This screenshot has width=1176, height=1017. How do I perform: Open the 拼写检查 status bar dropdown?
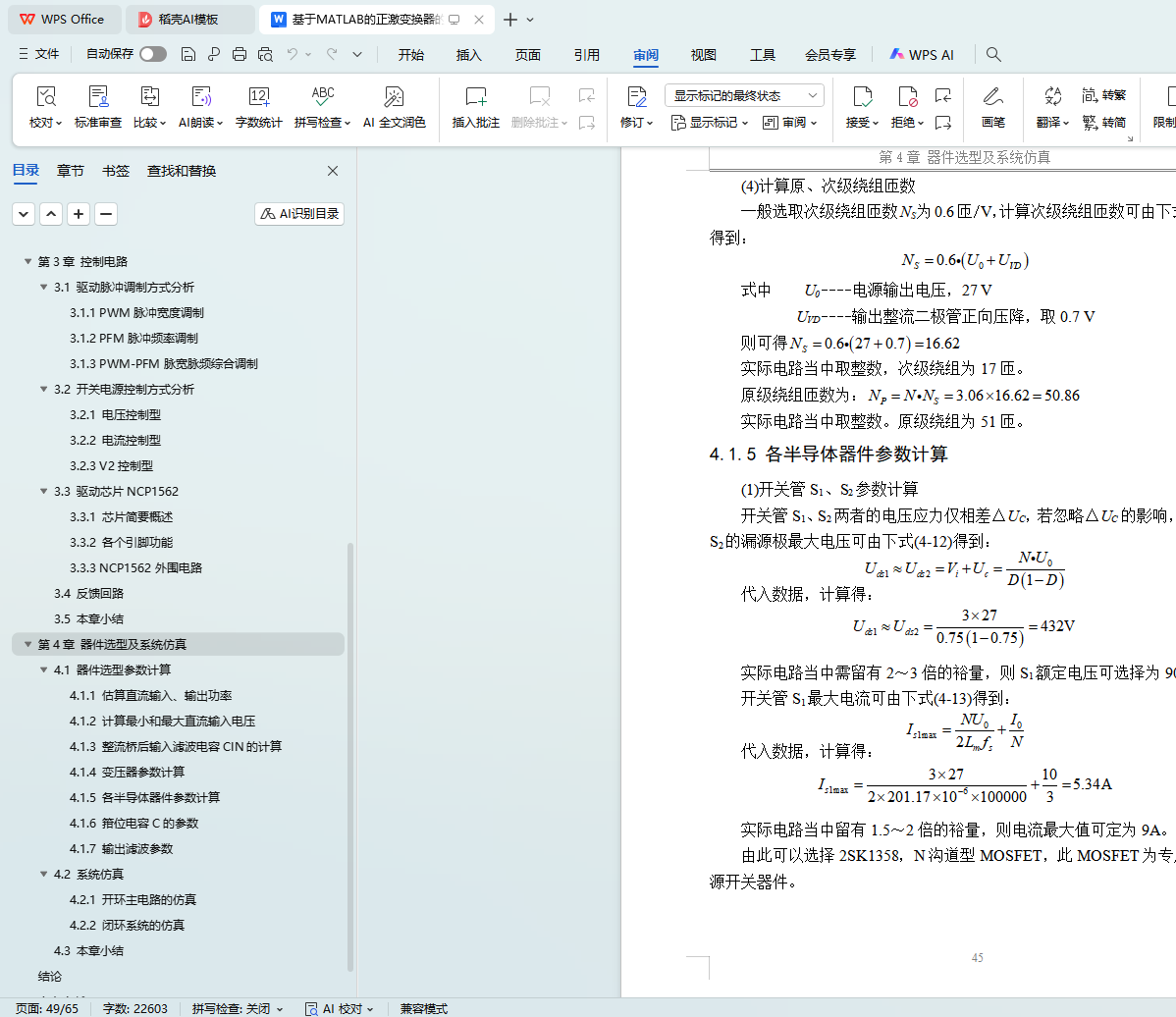coord(238,1008)
